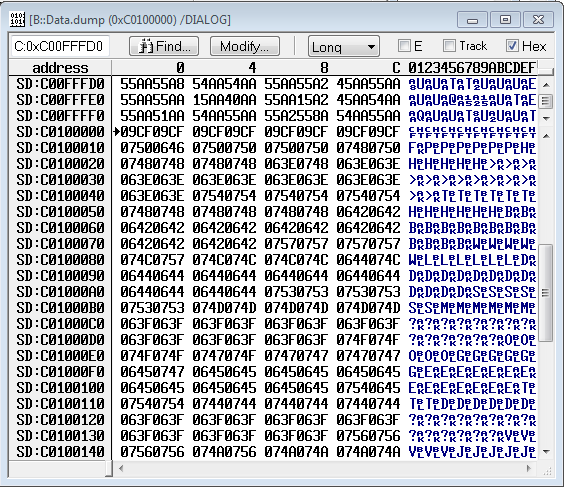Viewport: 564px width, 487px height.
Task: Click the address input field C:0xC00FFFD0
Action: (60, 46)
